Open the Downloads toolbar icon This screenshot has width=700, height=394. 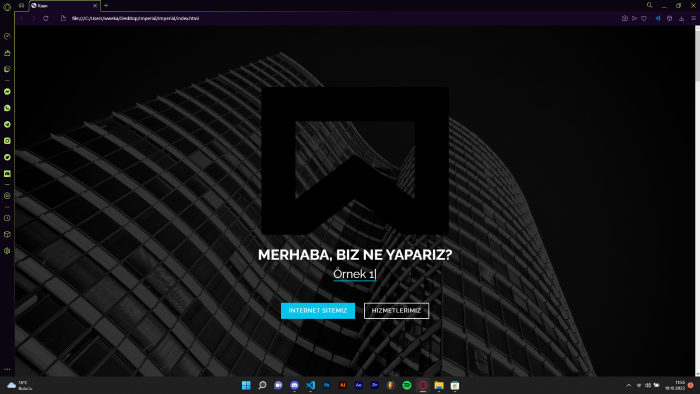pyautogui.click(x=681, y=18)
